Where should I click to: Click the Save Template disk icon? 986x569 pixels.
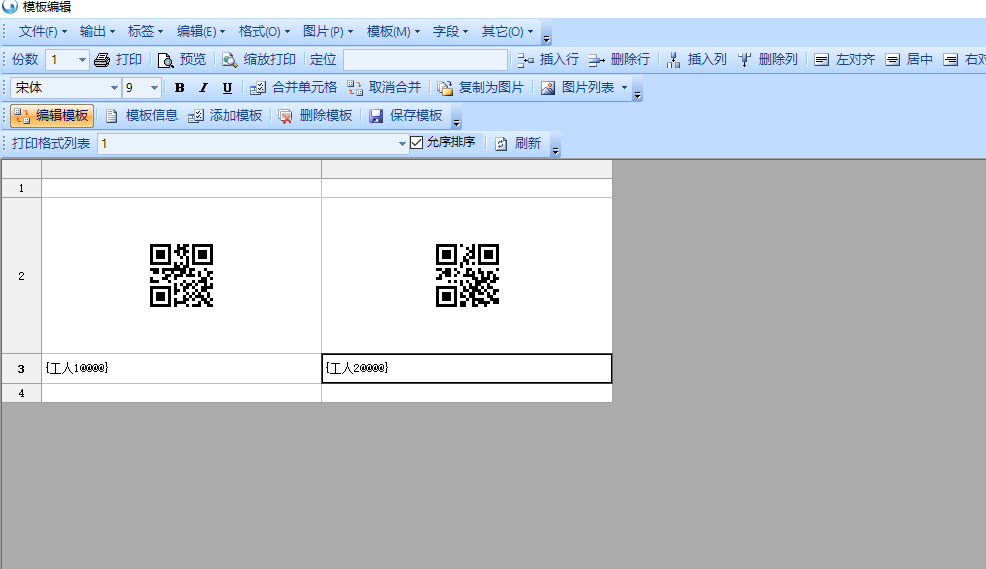[376, 116]
